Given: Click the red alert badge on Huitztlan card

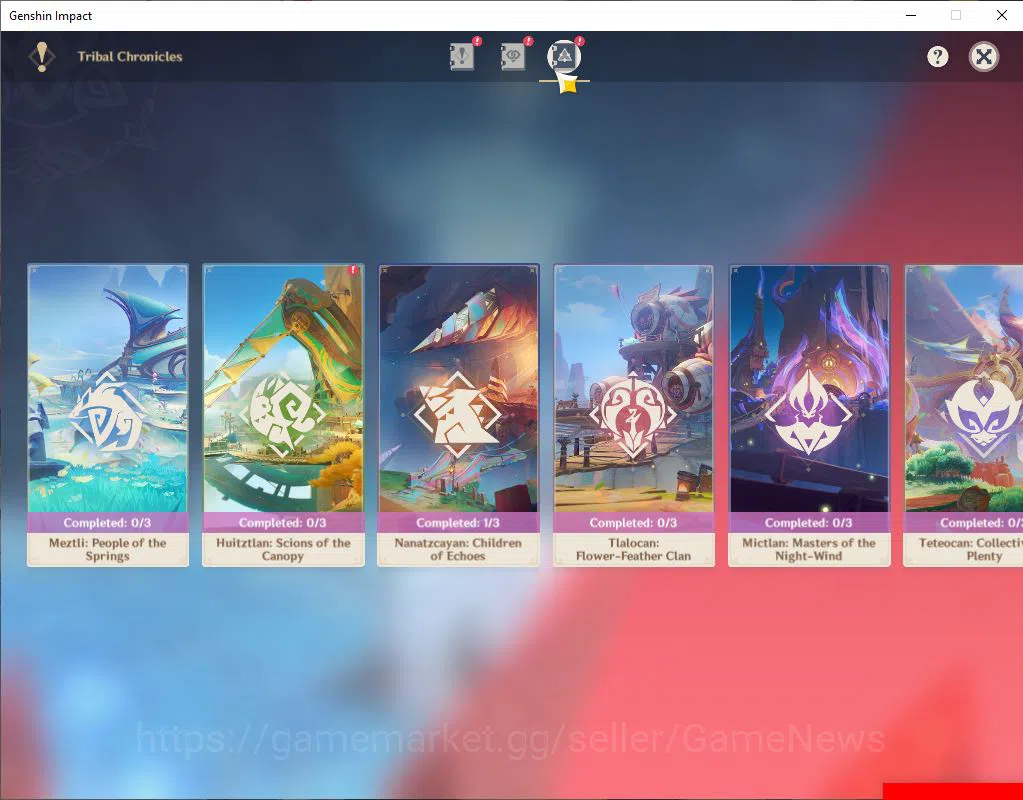Looking at the screenshot, I should 353,269.
